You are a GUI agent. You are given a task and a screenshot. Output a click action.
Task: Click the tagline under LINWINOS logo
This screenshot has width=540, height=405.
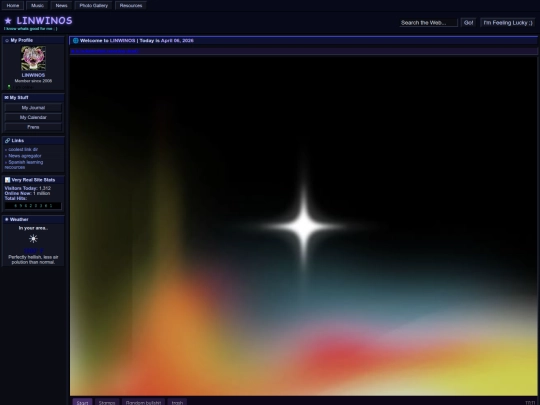click(x=31, y=29)
